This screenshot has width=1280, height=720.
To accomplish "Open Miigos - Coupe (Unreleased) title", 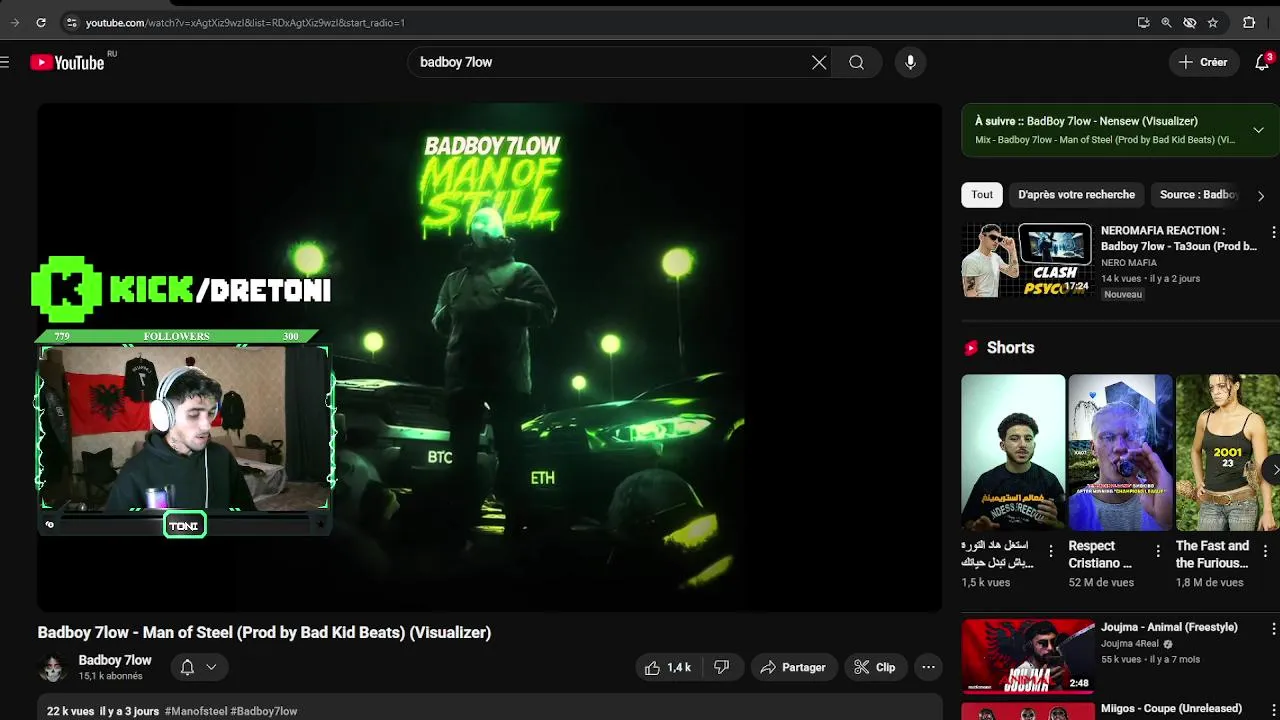I will tap(1171, 708).
